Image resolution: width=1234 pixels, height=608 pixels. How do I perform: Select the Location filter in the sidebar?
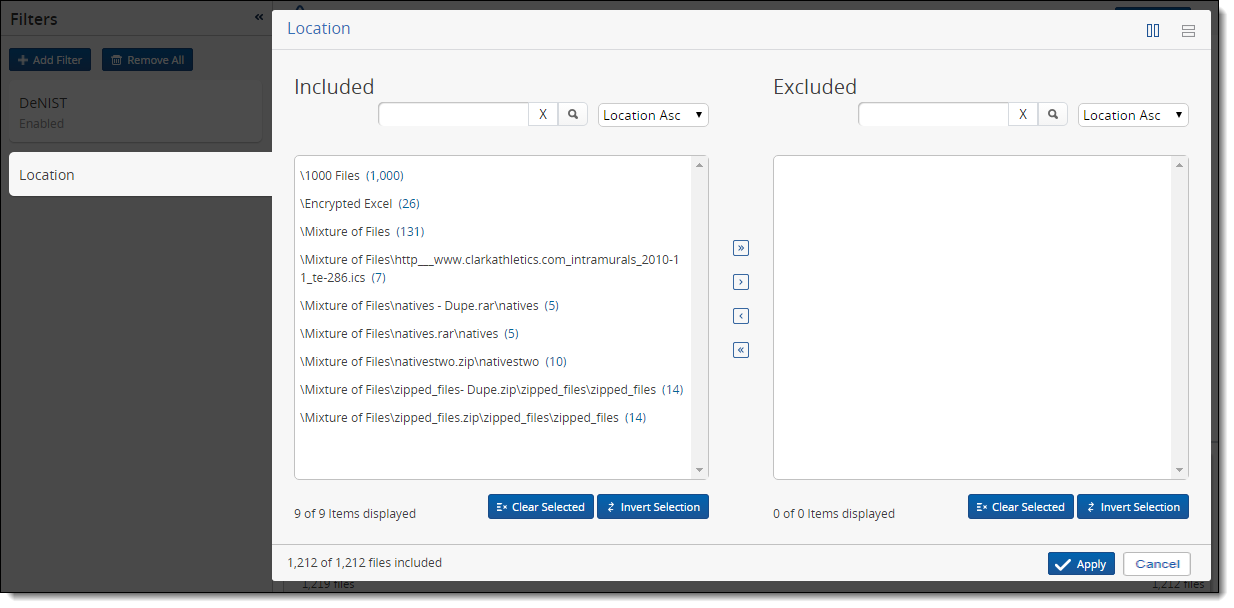(x=137, y=173)
